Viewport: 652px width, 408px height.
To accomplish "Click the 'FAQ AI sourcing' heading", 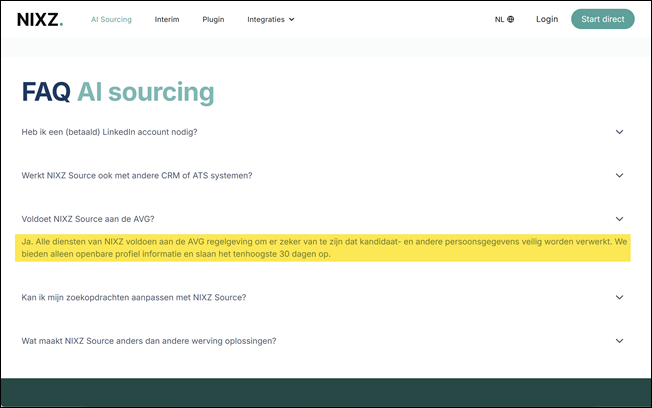I will [118, 92].
